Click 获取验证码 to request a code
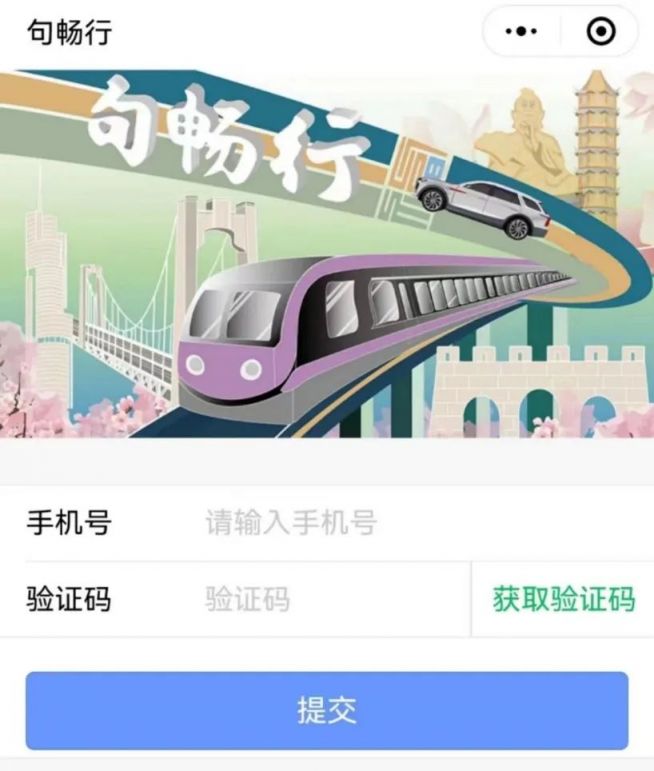Viewport: 654px width, 771px height. [564, 599]
